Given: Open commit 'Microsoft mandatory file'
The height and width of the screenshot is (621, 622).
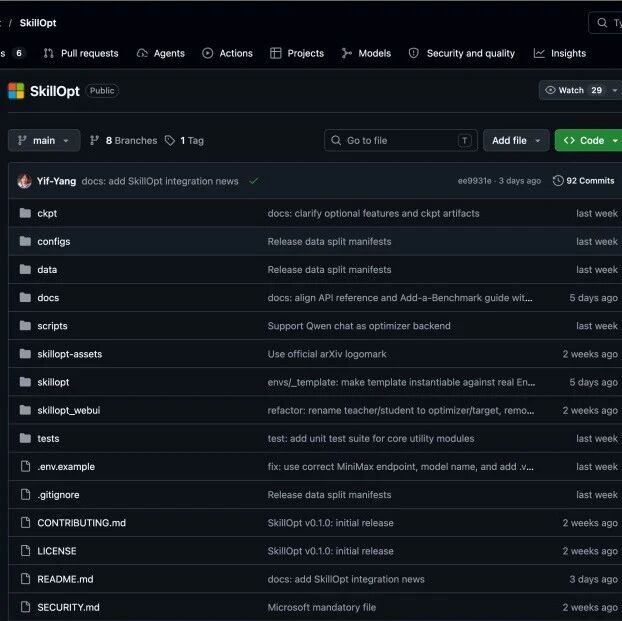Looking at the screenshot, I should coord(322,608).
